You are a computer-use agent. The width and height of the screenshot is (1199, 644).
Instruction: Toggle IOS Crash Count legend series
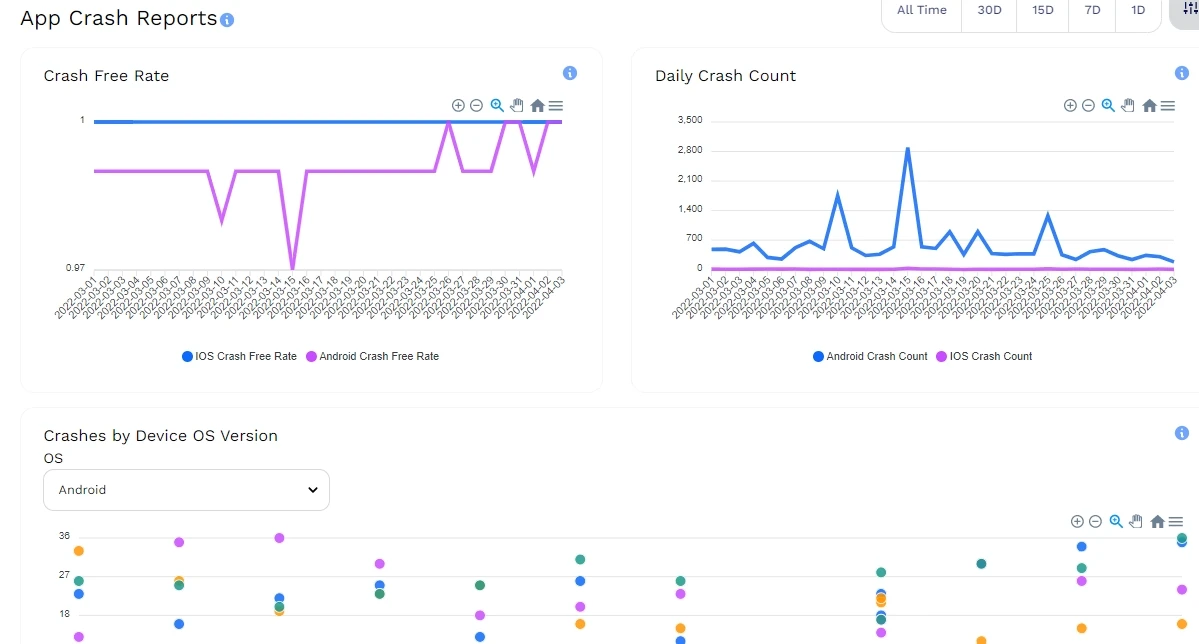[984, 356]
